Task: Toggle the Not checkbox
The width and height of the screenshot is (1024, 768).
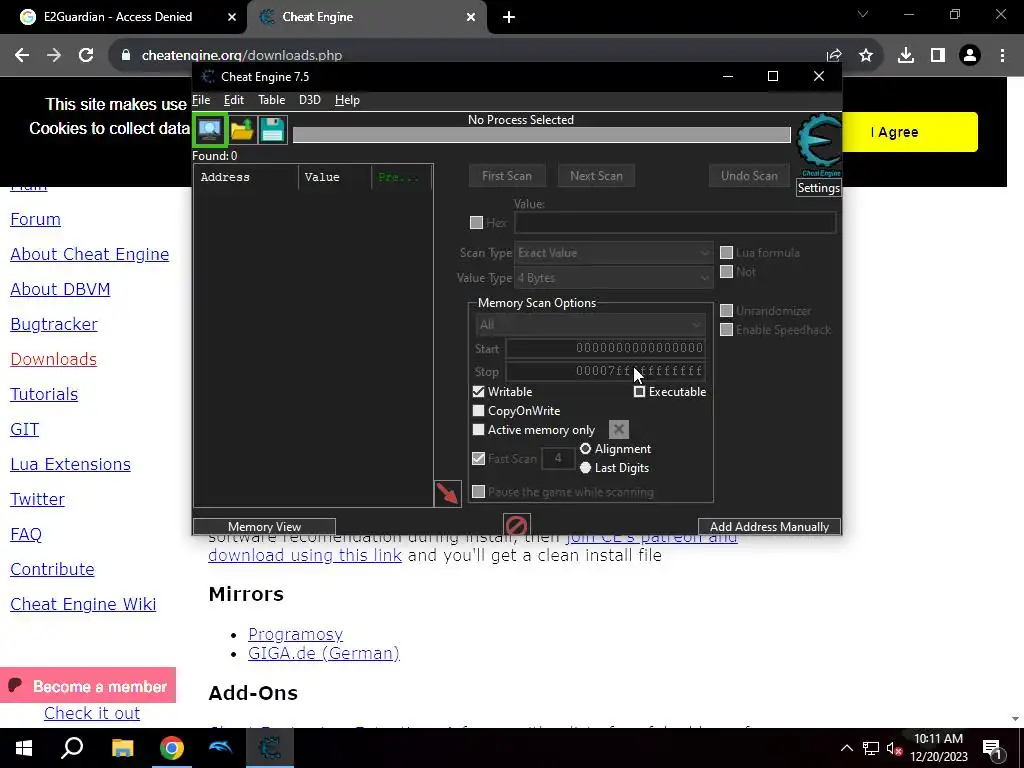Action: click(x=726, y=272)
